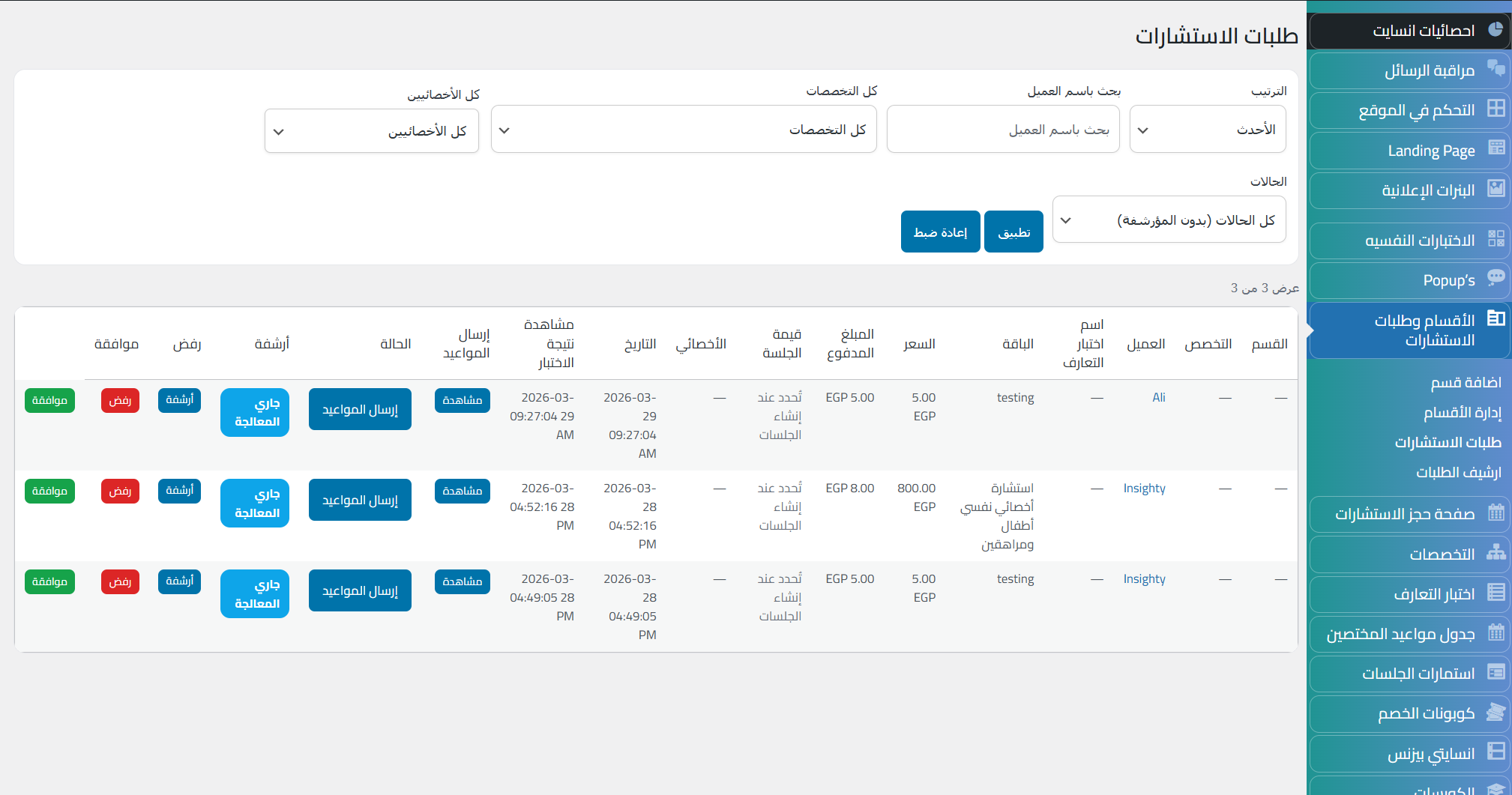
Task: Click the speech bubble icon for Popup's
Action: click(1496, 278)
